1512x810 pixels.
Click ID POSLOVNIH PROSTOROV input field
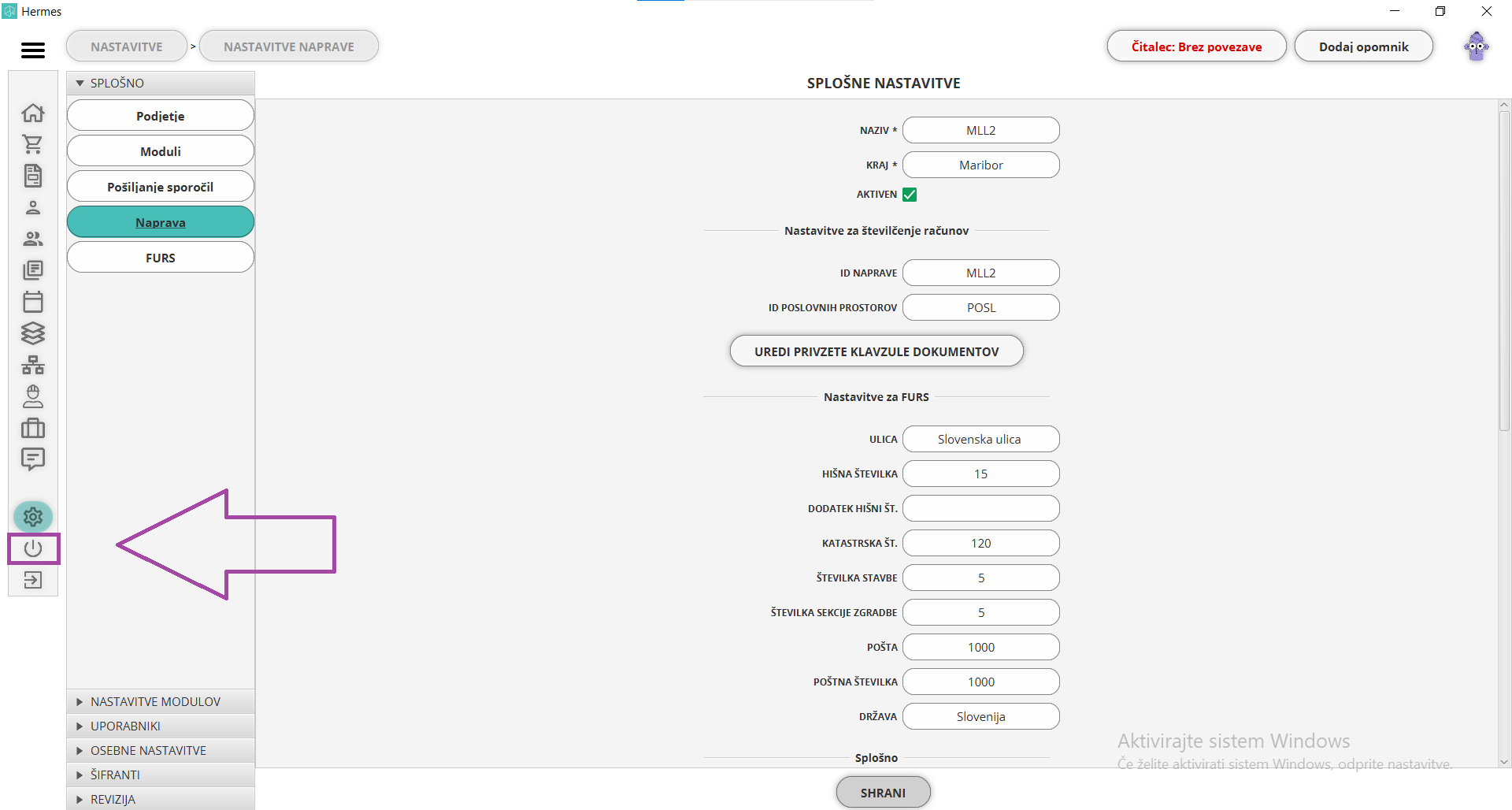[981, 307]
